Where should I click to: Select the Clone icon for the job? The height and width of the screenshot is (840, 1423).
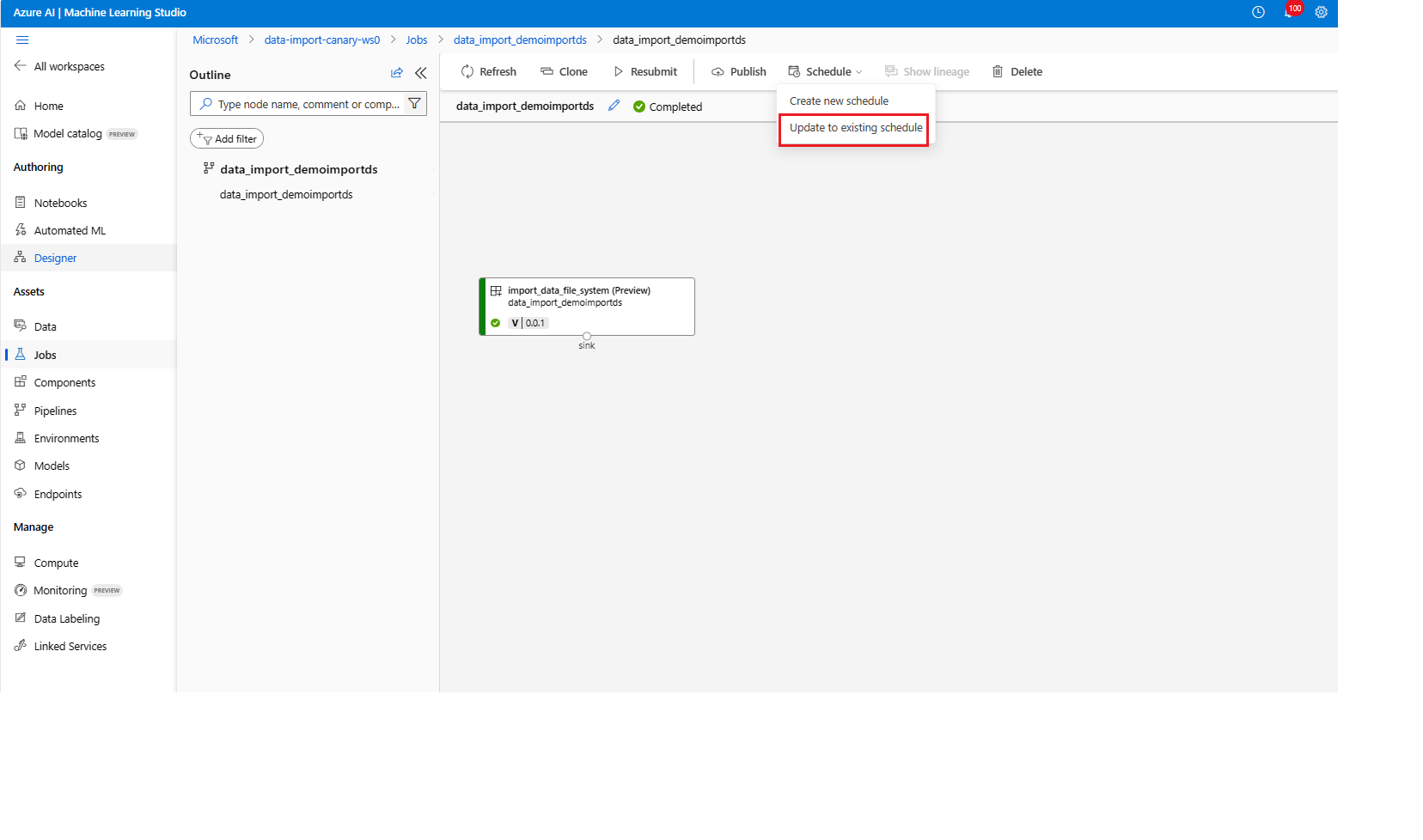click(547, 71)
